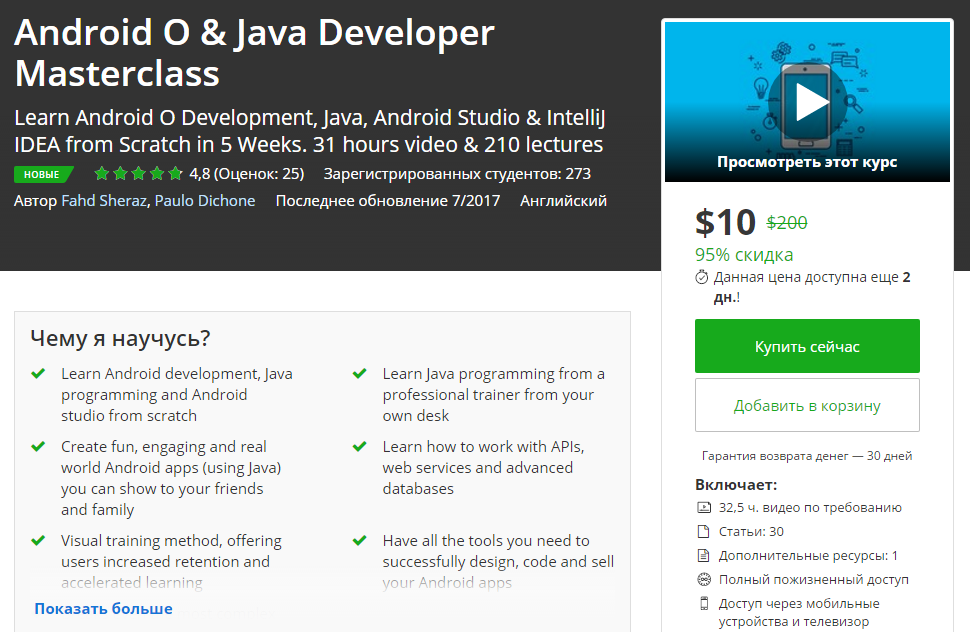Viewport: 970px width, 632px height.
Task: Click the Последнее обновление 7/2017 text
Action: pyautogui.click(x=388, y=201)
